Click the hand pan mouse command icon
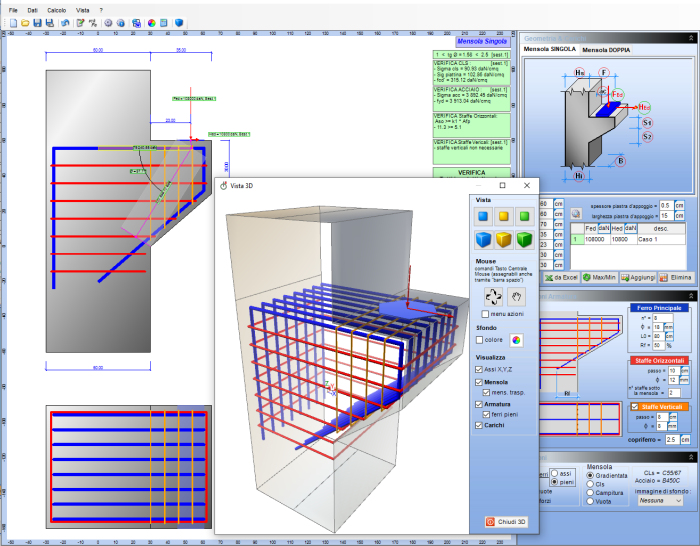The height and width of the screenshot is (546, 700). click(x=517, y=296)
